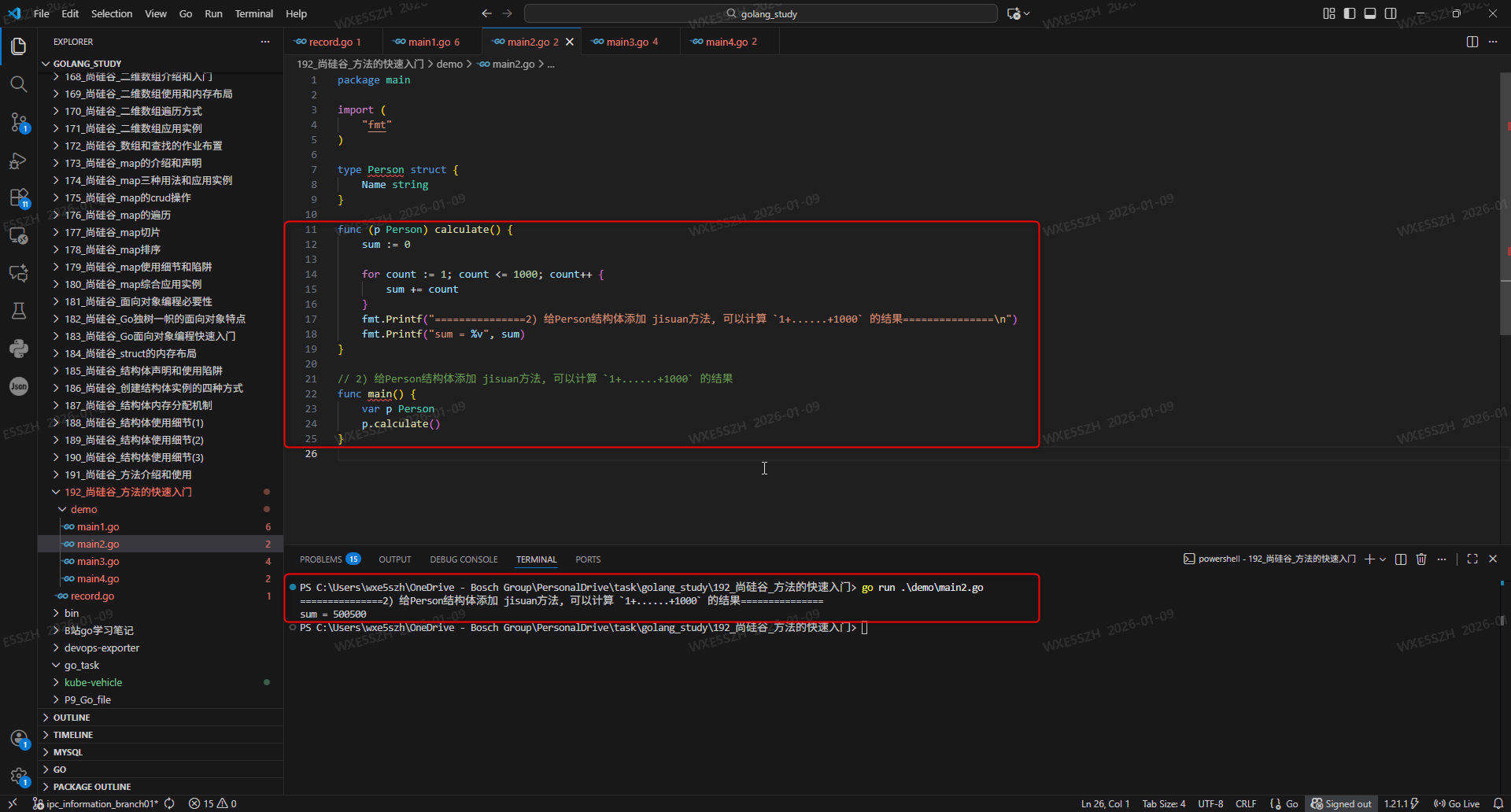Close the main2.go editor tab
Image resolution: width=1511 pixels, height=812 pixels.
(570, 42)
